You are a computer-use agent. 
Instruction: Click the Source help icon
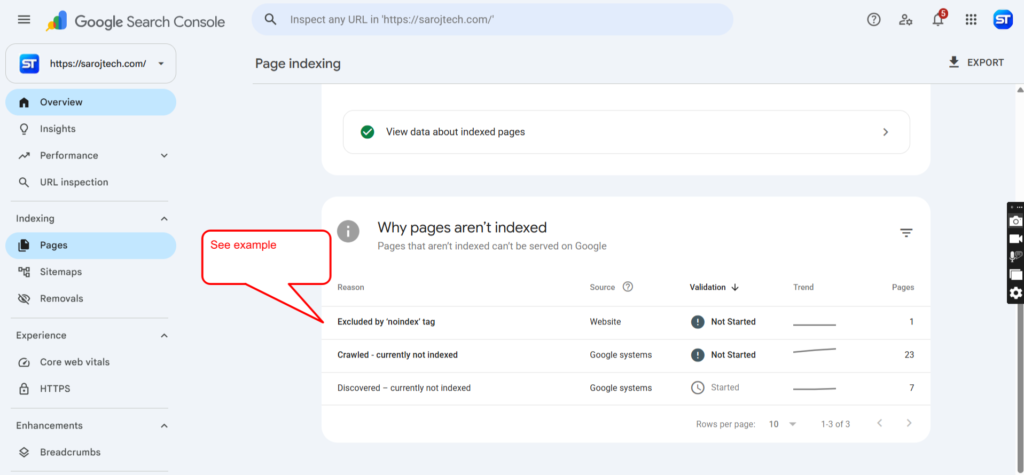(628, 286)
